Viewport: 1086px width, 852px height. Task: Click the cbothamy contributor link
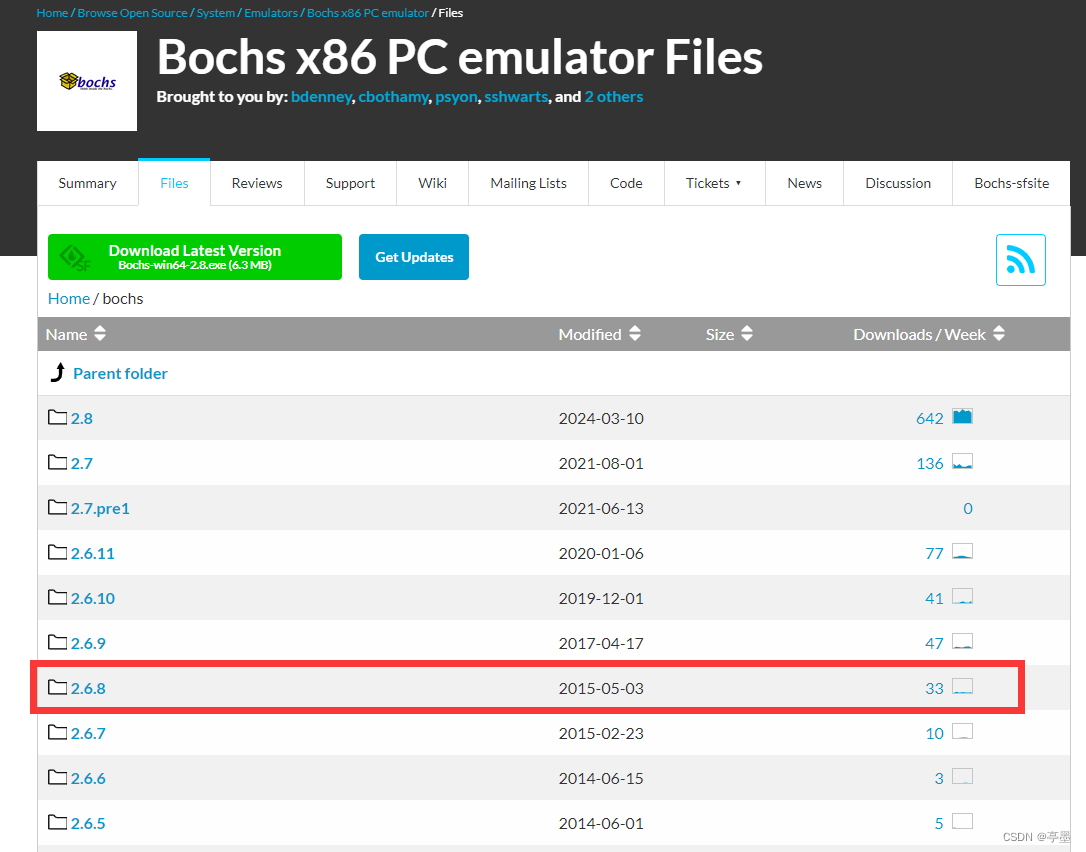[x=393, y=97]
